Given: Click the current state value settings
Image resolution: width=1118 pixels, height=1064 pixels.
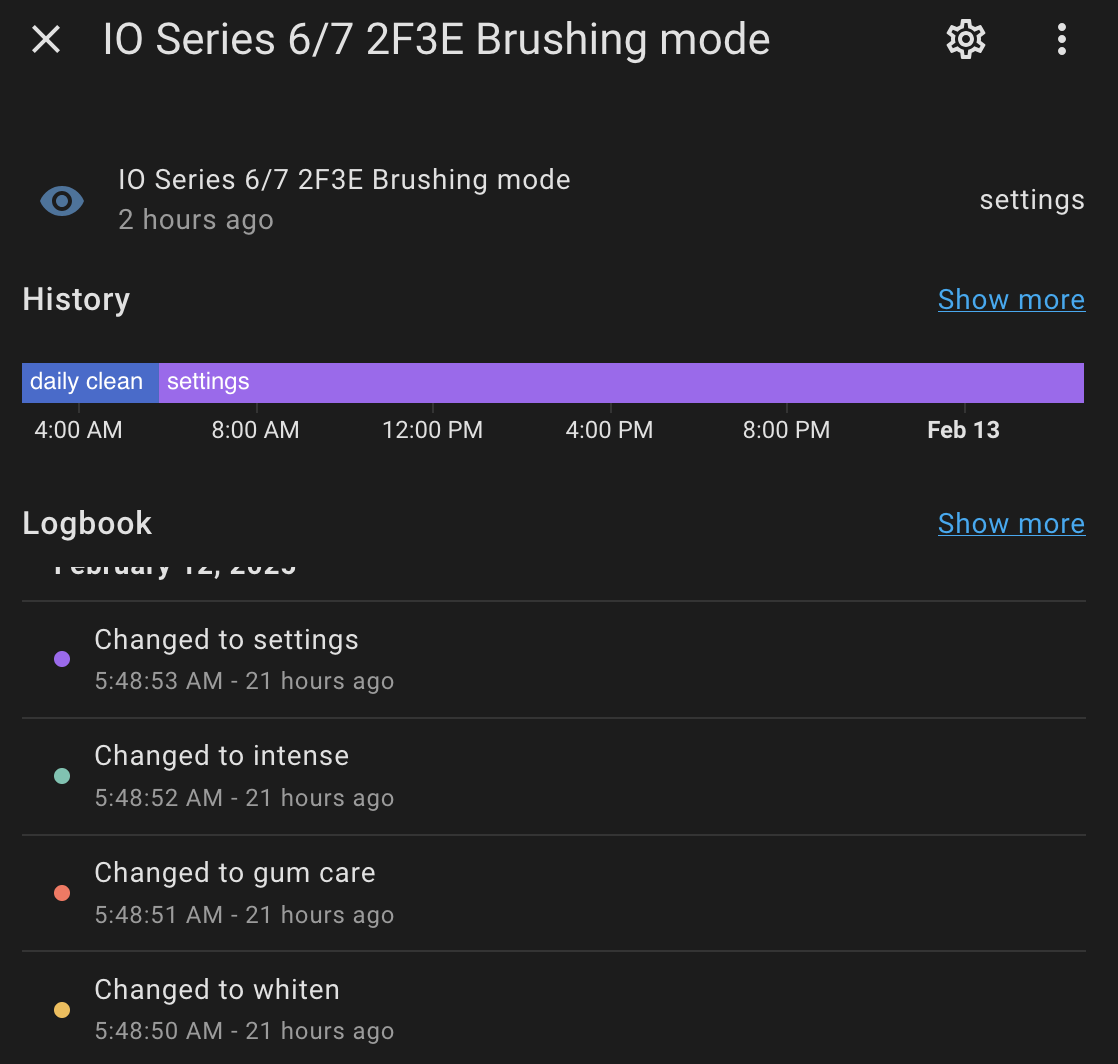Looking at the screenshot, I should (1032, 200).
